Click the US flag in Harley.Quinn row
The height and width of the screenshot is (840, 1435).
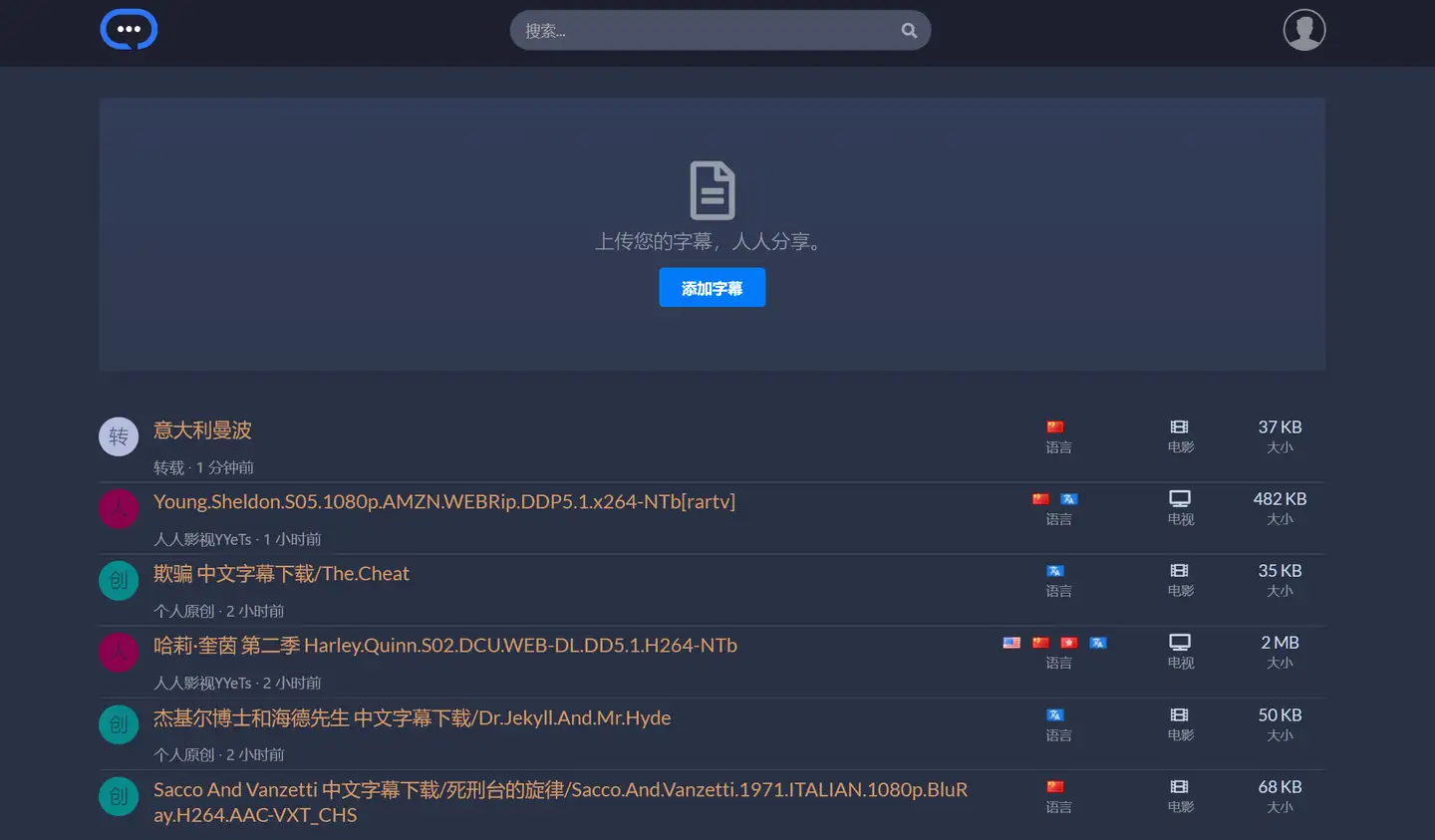pos(1012,643)
